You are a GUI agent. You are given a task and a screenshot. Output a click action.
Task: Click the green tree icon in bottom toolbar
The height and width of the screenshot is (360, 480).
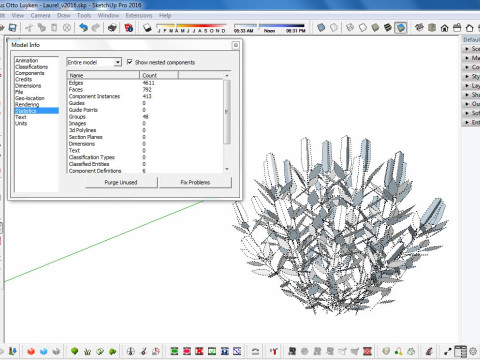point(74,351)
